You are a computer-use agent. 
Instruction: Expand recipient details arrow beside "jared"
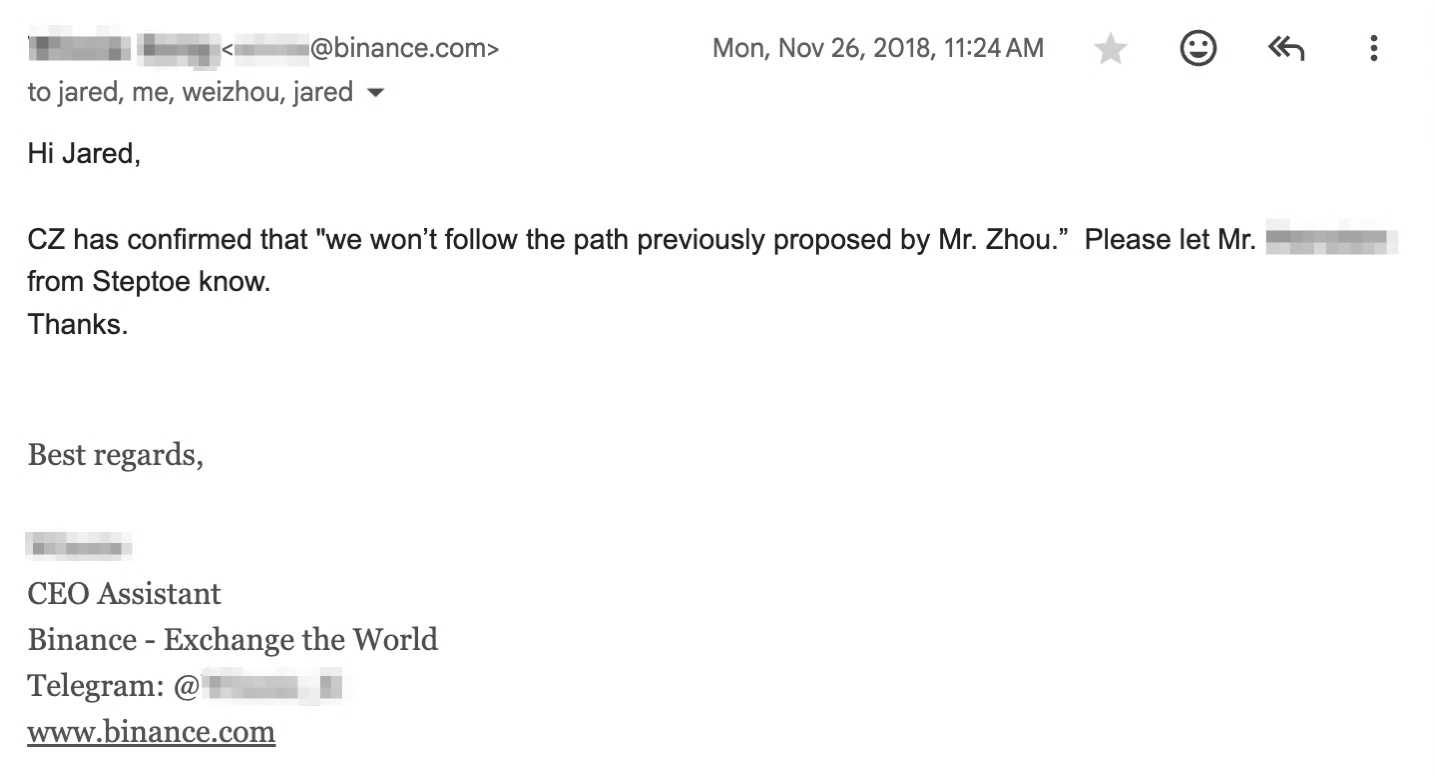click(376, 94)
